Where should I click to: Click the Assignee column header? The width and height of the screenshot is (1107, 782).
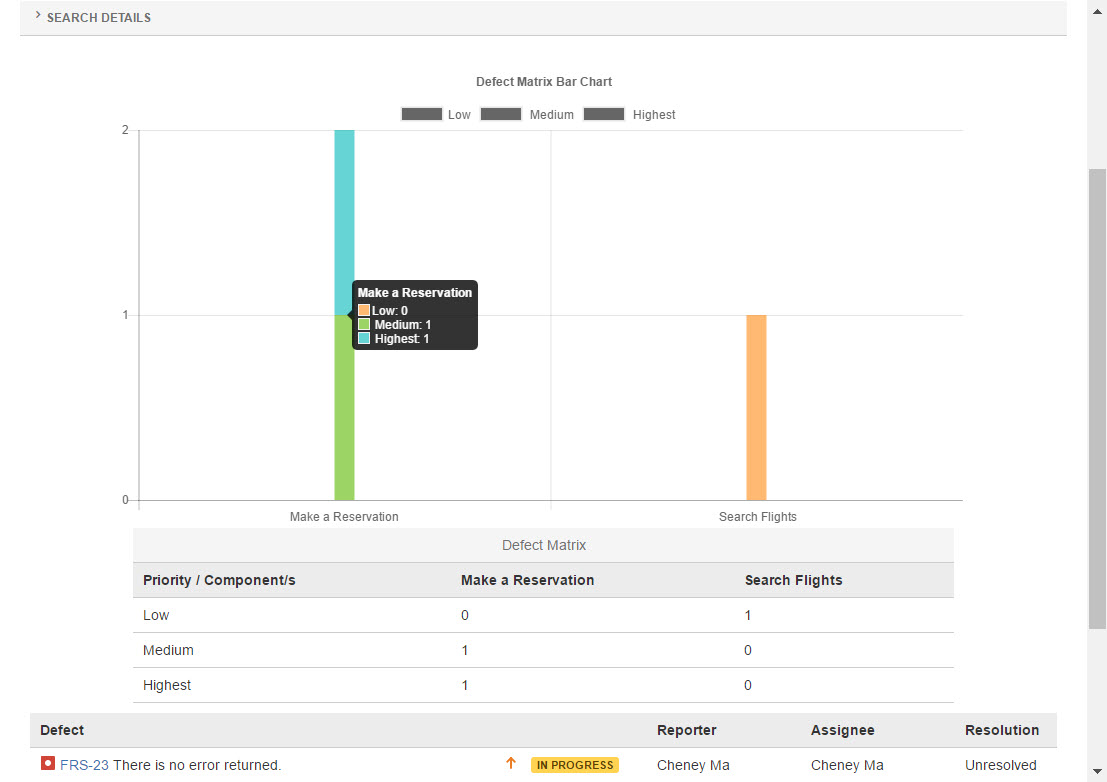pos(842,730)
